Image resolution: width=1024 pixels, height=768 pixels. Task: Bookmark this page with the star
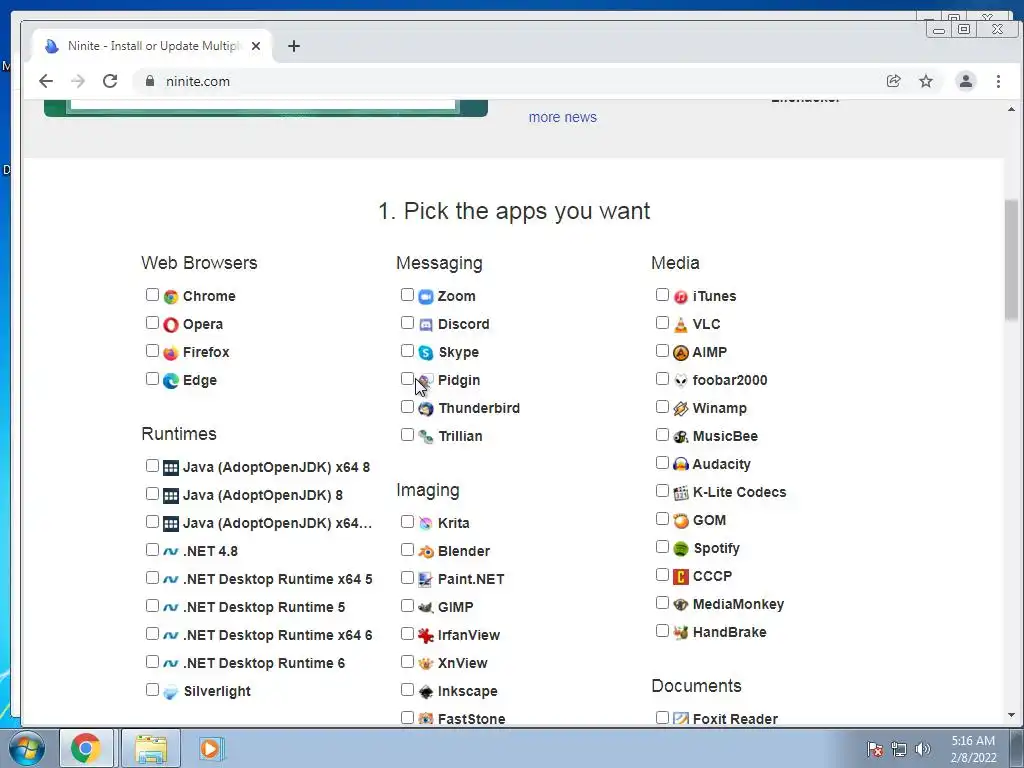tap(925, 81)
